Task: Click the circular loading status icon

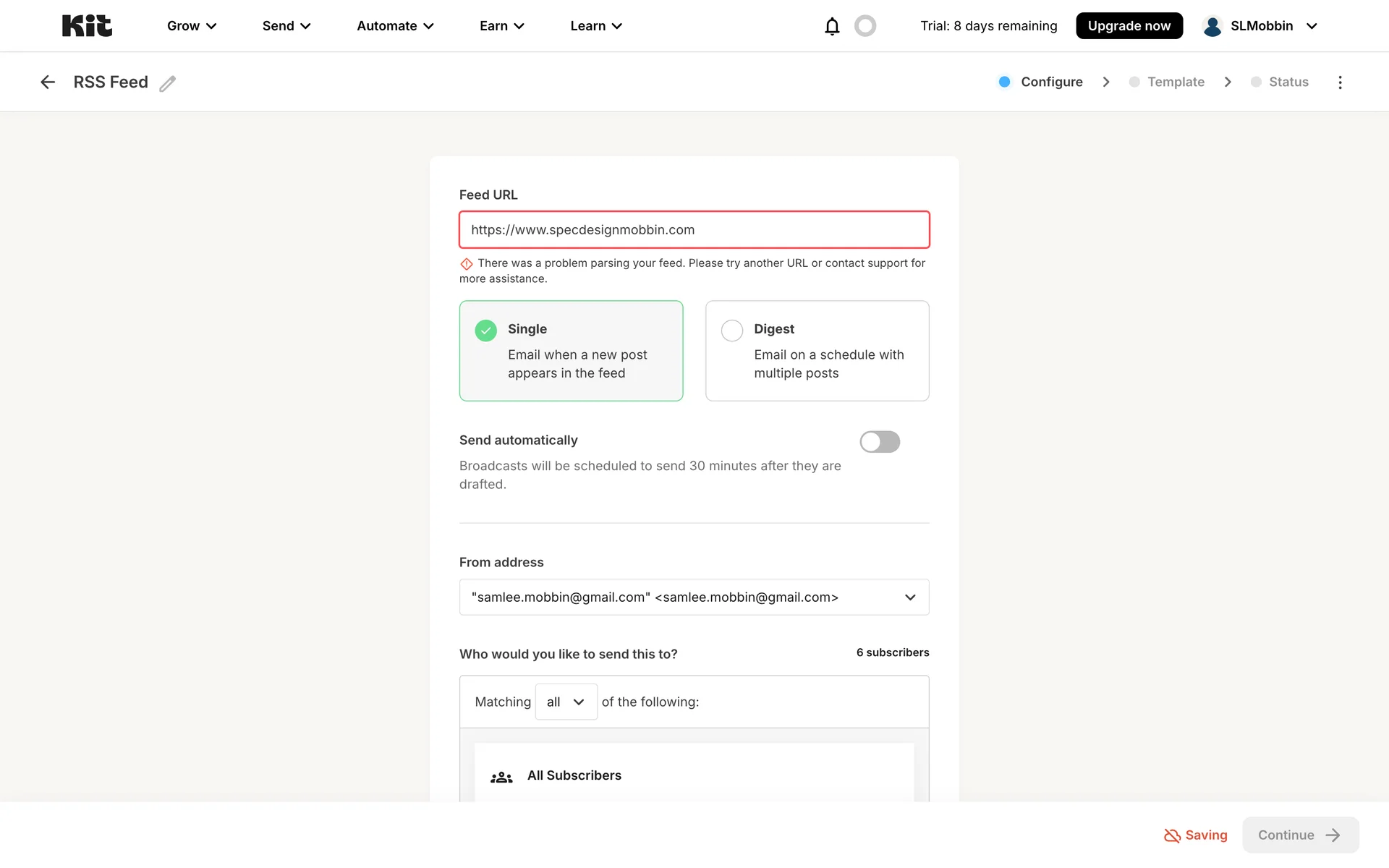Action: tap(865, 26)
